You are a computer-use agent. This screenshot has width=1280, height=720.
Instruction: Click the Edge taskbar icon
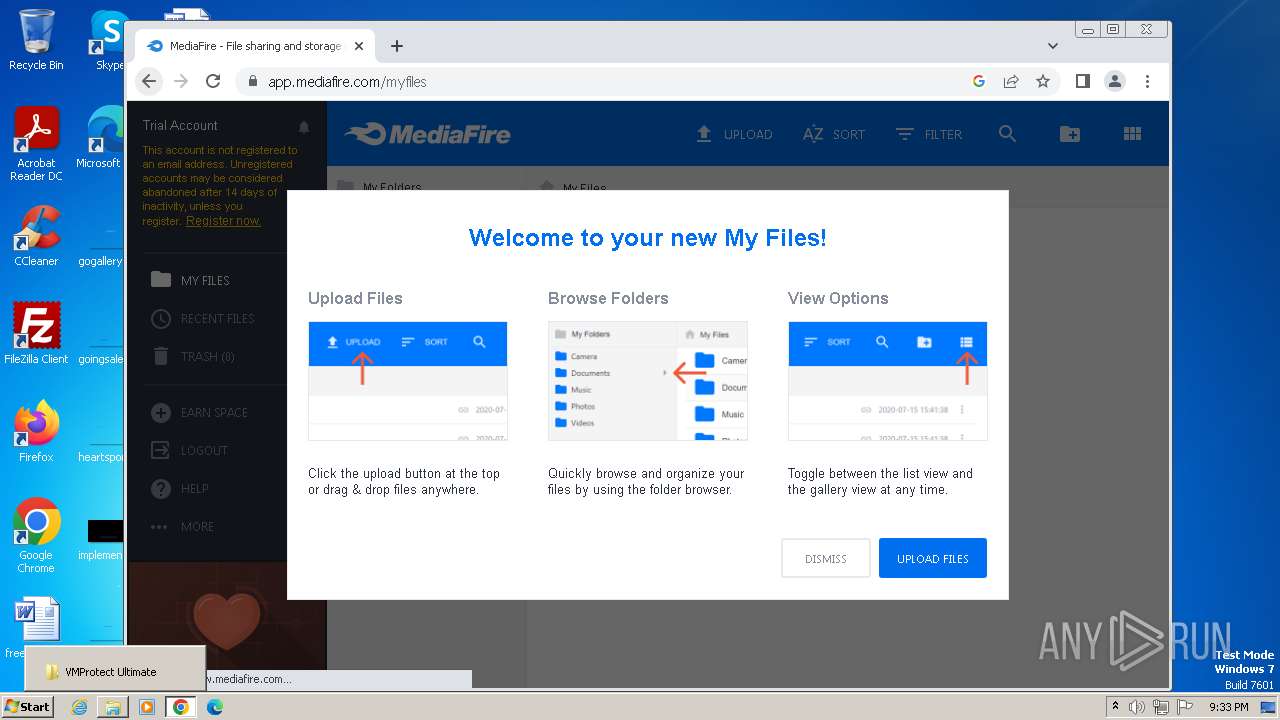tap(214, 707)
